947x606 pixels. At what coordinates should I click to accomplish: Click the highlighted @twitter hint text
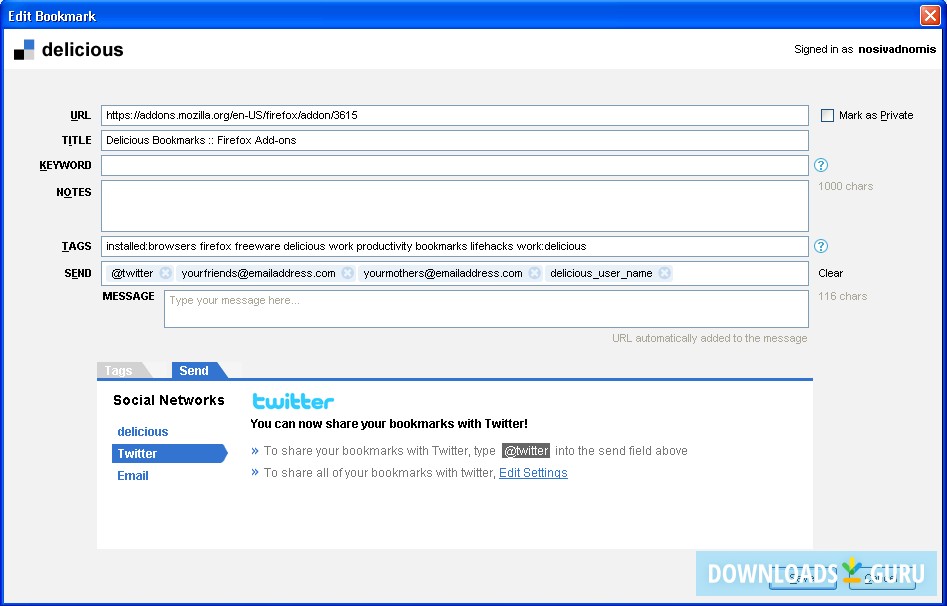click(x=525, y=451)
